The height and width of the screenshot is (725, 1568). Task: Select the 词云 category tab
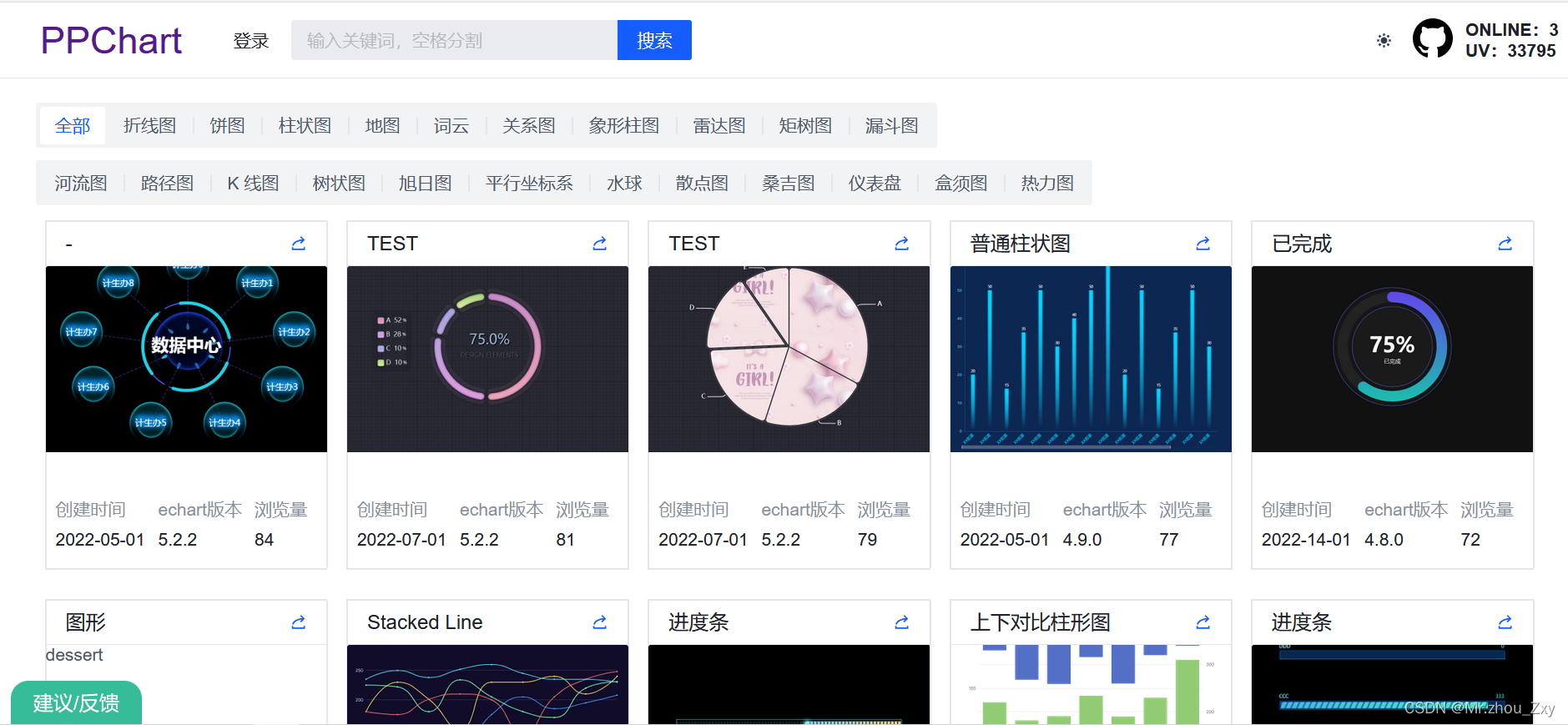[451, 125]
